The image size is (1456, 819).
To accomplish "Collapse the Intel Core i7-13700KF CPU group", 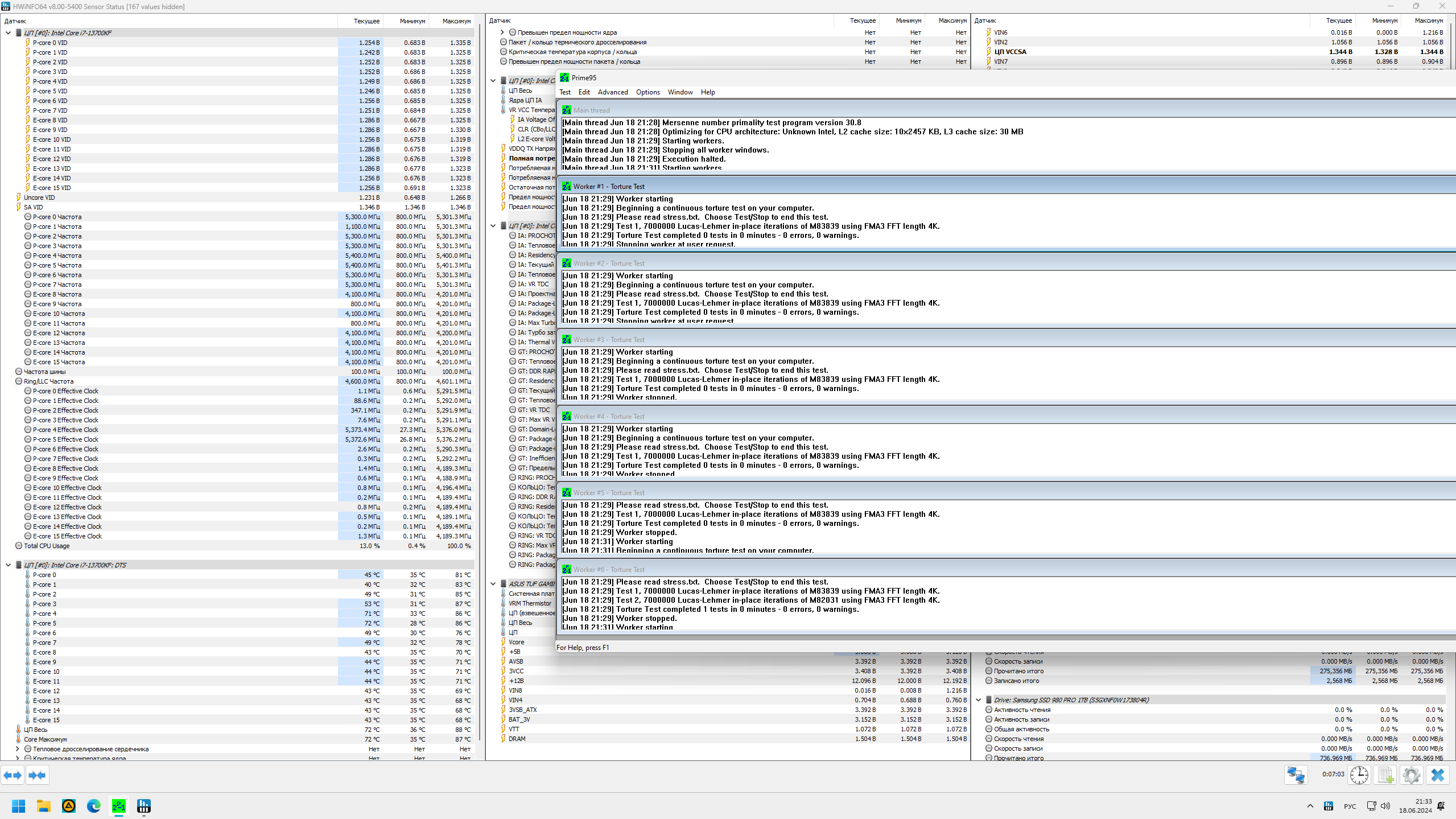I will point(8,33).
